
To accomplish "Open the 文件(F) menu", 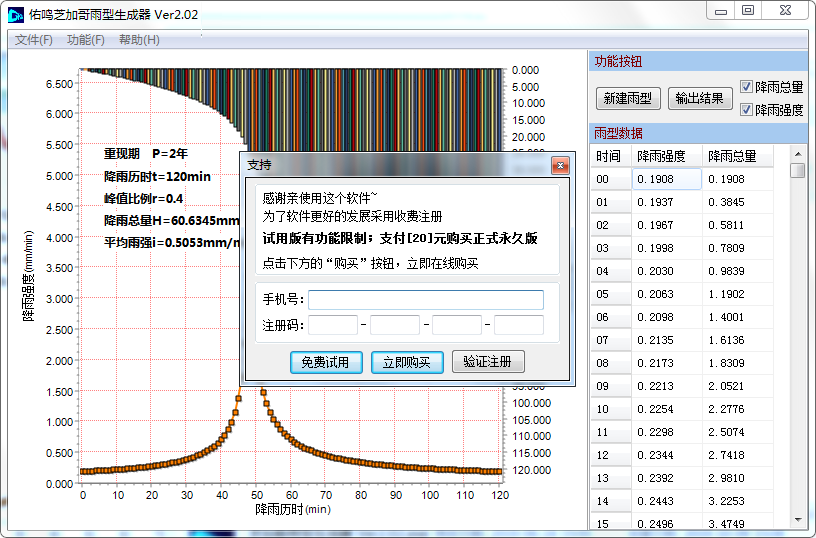I will click(34, 40).
